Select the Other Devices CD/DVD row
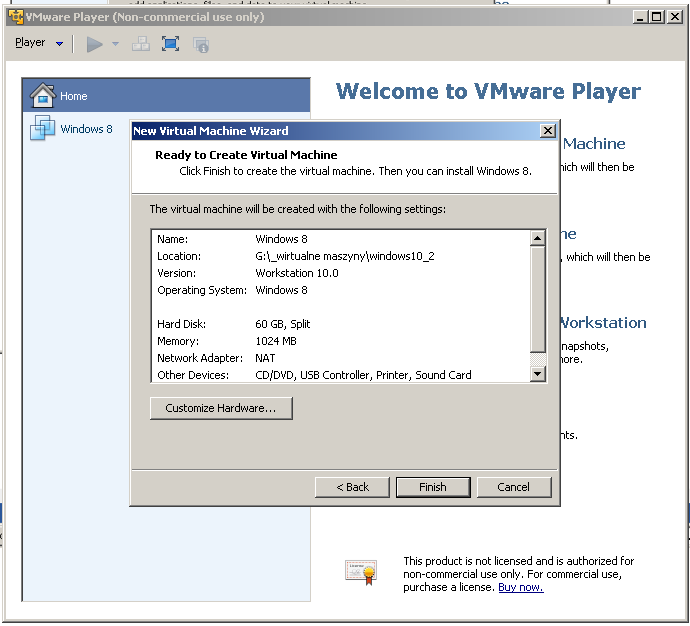 341,375
